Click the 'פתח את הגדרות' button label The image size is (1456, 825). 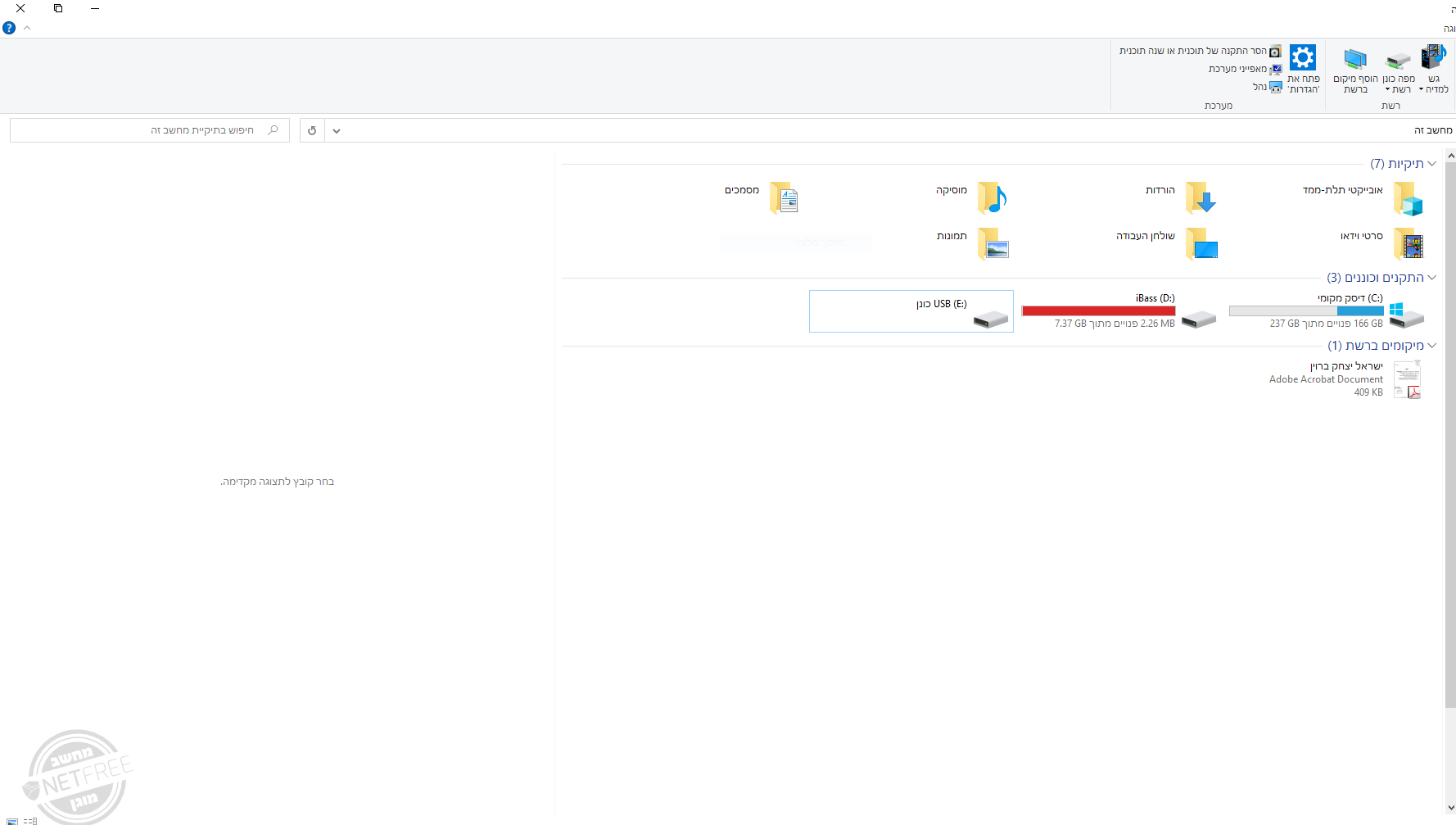[1303, 84]
